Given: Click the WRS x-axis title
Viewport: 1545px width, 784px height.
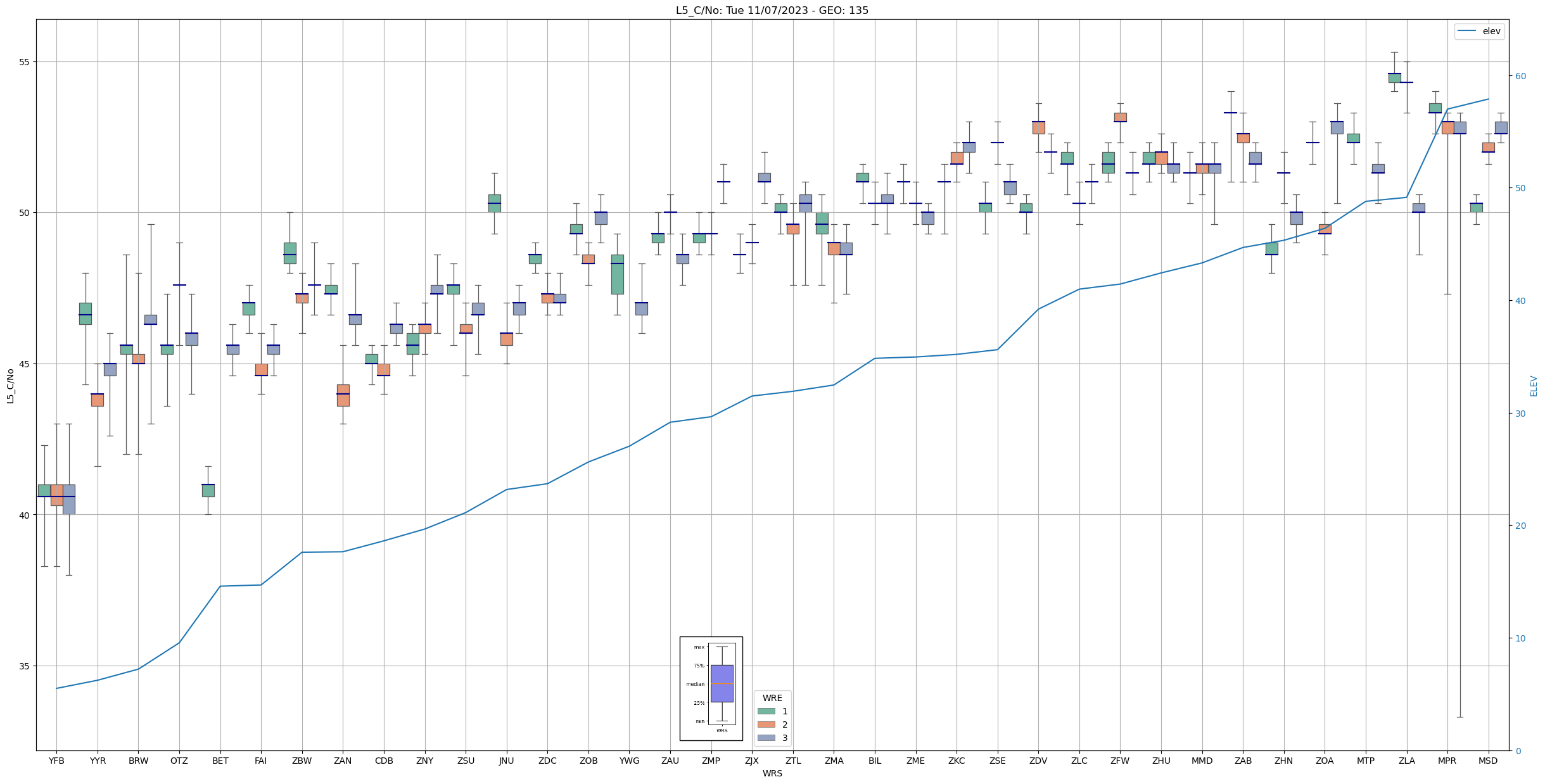Looking at the screenshot, I should [772, 773].
